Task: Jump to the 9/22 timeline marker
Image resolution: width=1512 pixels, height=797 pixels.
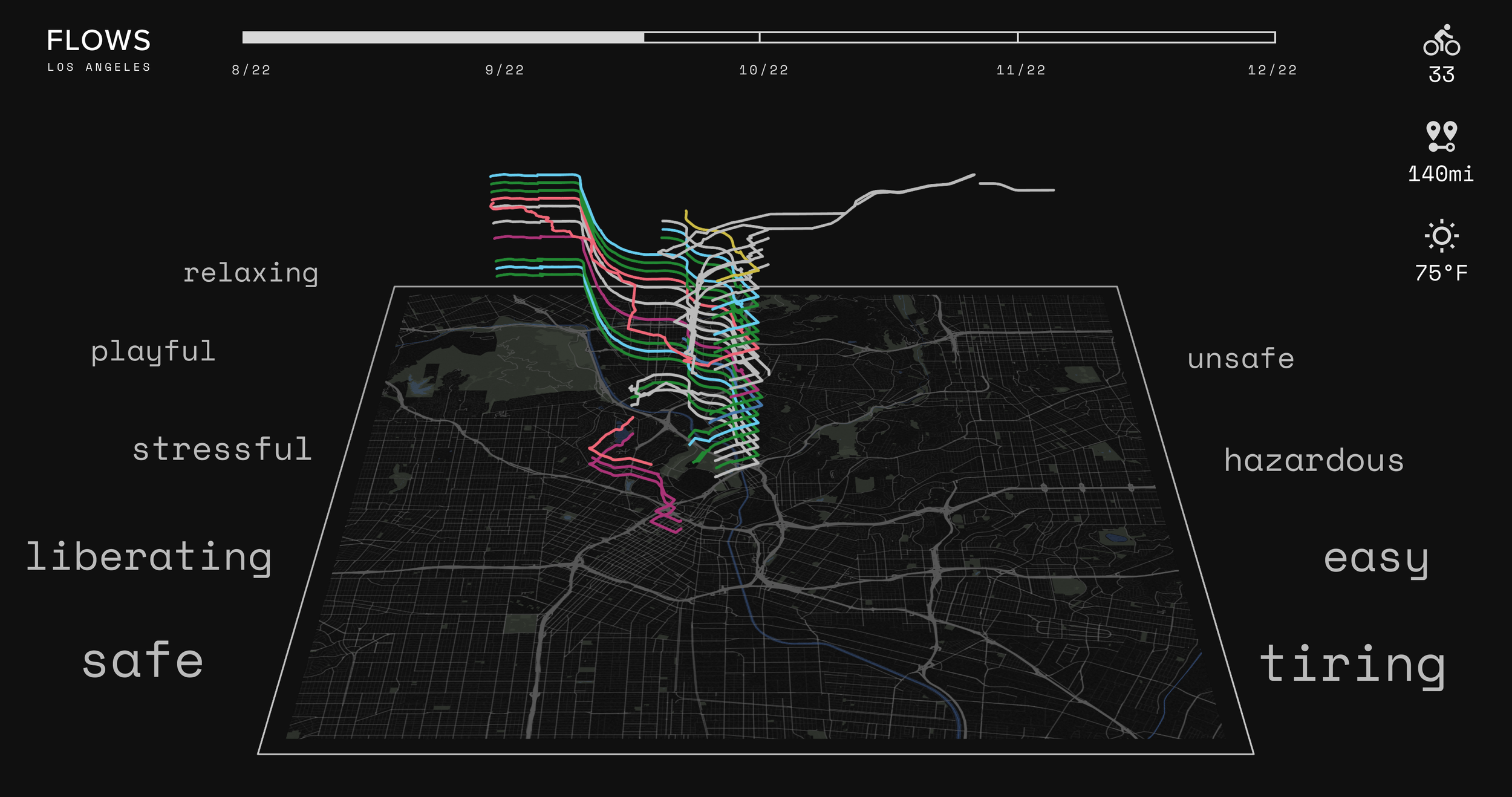Action: (504, 70)
